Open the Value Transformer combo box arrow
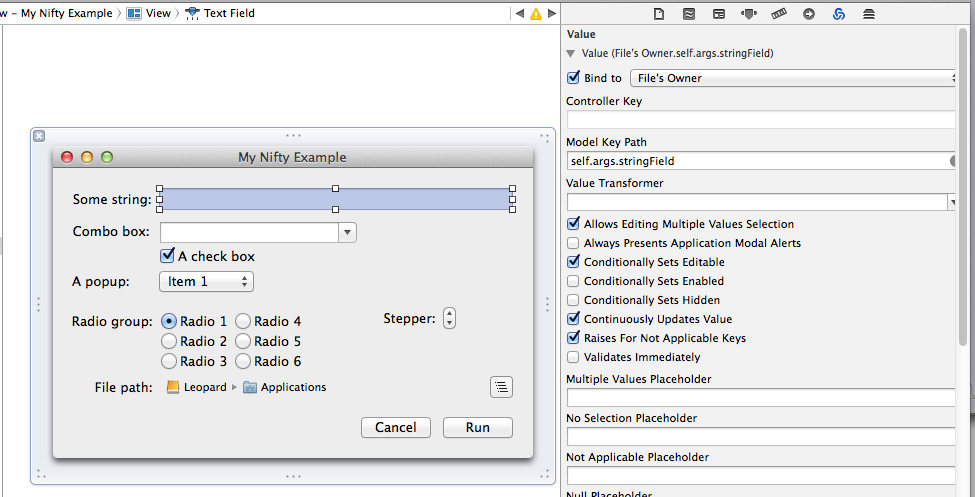The width and height of the screenshot is (975, 497). coord(953,202)
